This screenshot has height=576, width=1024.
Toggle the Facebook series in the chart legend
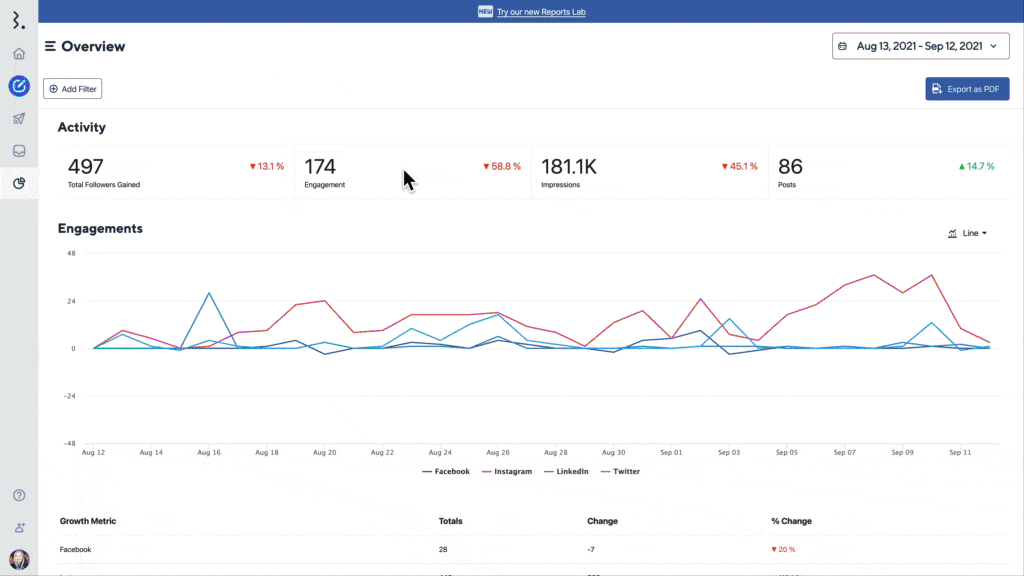pyautogui.click(x=446, y=471)
